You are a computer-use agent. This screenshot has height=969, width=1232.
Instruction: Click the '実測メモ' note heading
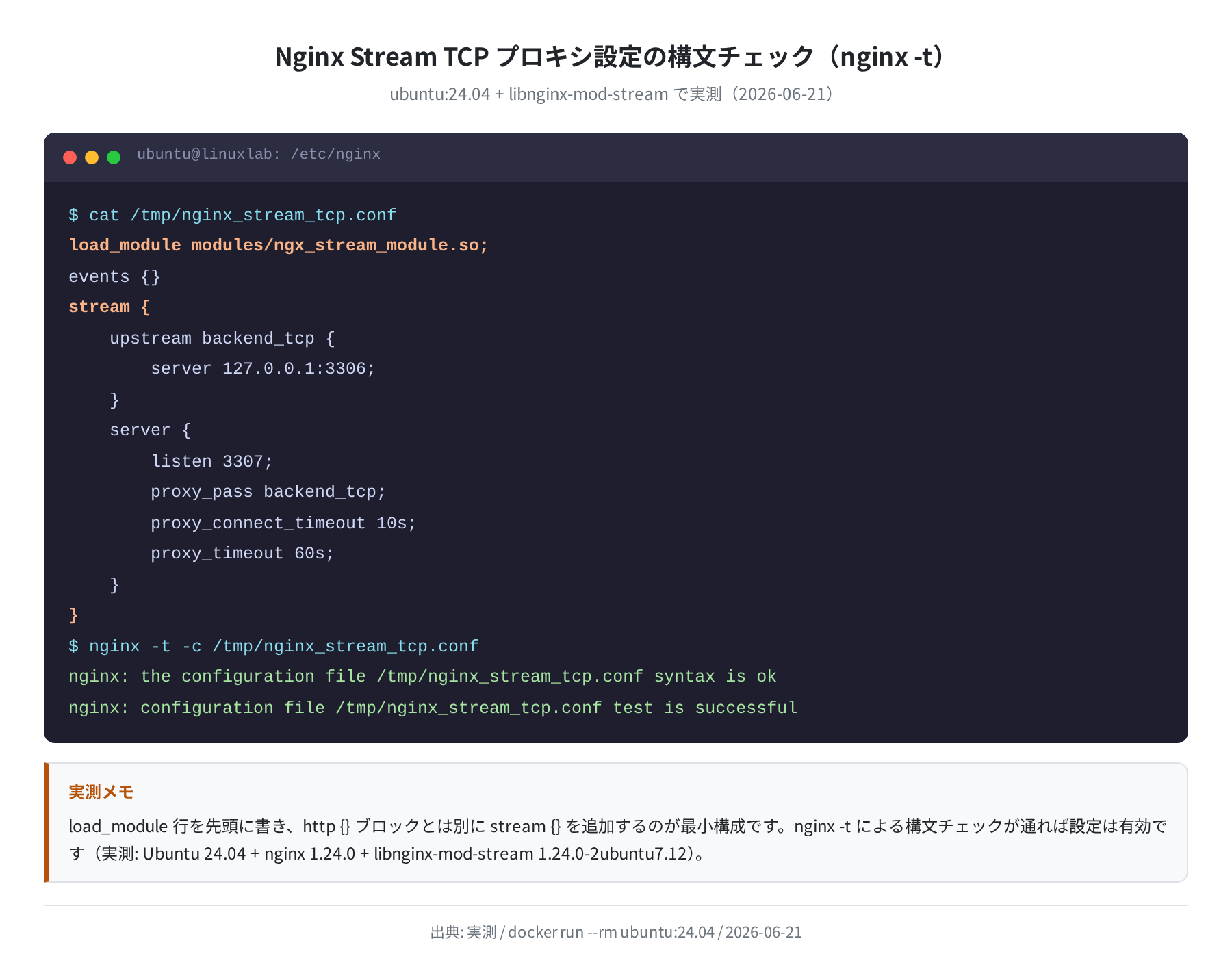[x=101, y=792]
